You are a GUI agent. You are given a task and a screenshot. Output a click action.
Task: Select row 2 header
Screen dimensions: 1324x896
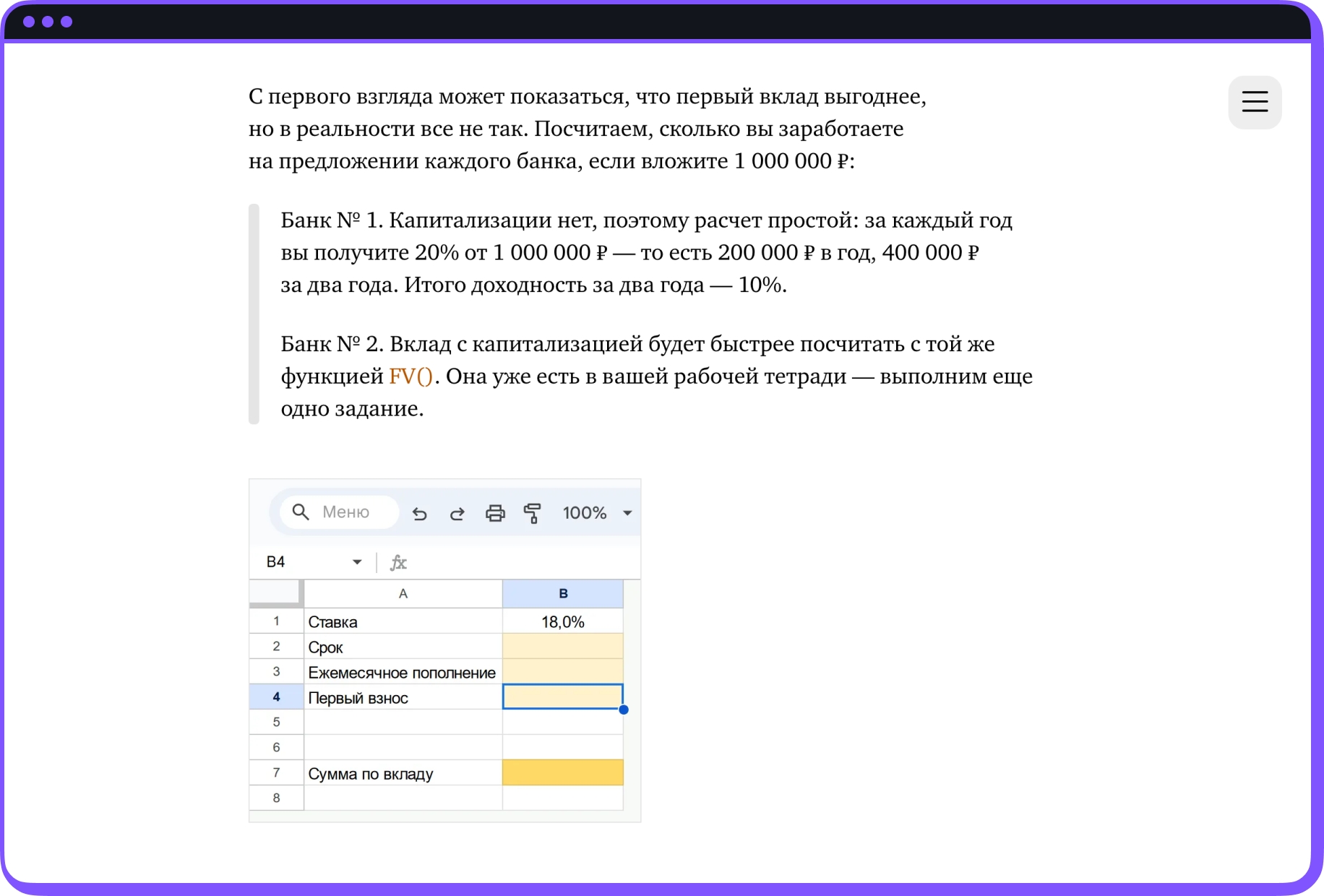[276, 646]
